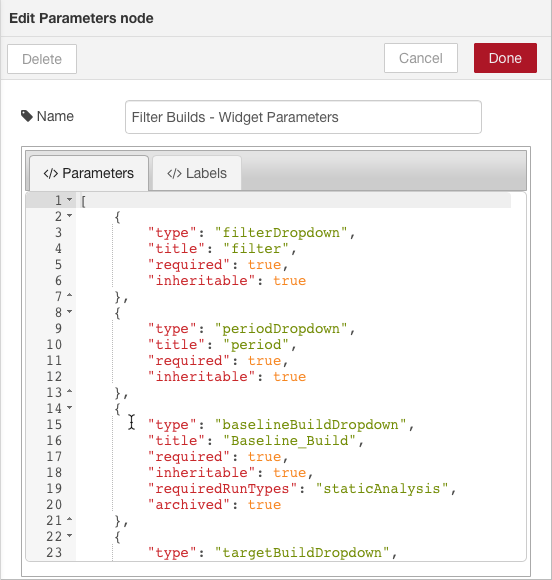The height and width of the screenshot is (580, 552).
Task: Collapse the object fold arrow on line 8
Action: point(70,312)
